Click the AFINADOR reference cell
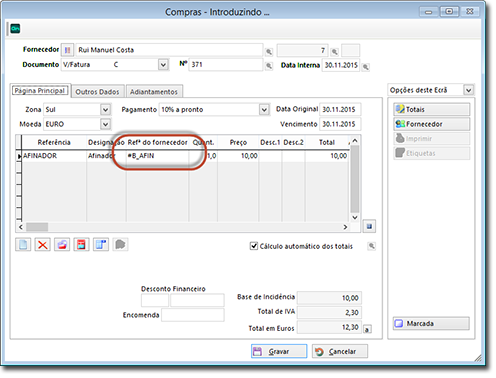Image resolution: width=496 pixels, height=378 pixels. pyautogui.click(x=54, y=156)
